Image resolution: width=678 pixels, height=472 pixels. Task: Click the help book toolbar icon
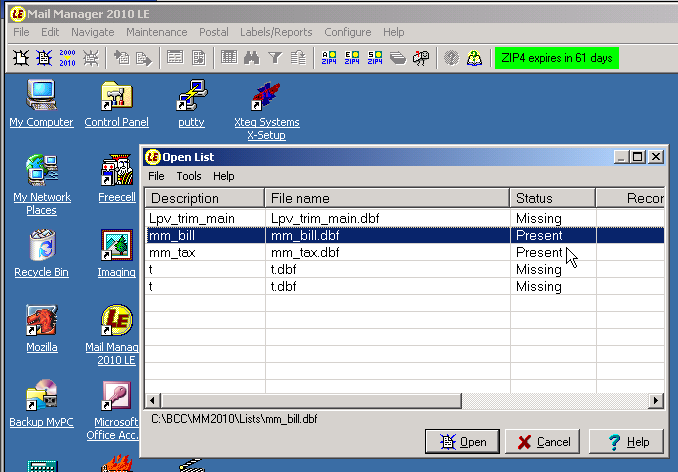pyautogui.click(x=474, y=58)
